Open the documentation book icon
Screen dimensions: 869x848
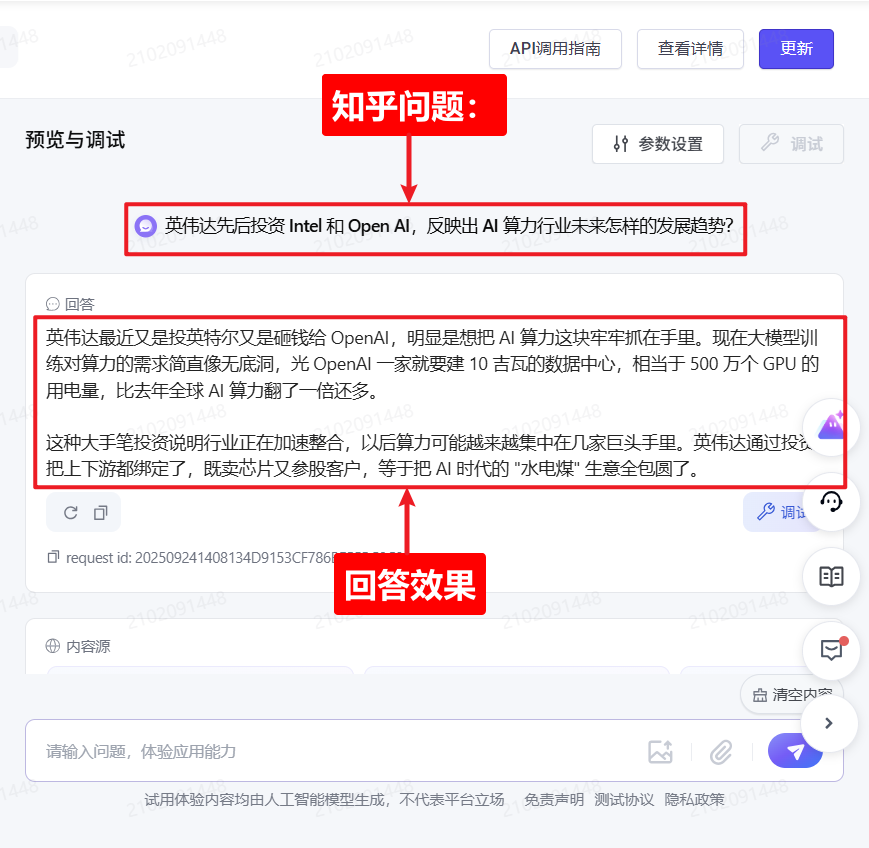pos(831,576)
